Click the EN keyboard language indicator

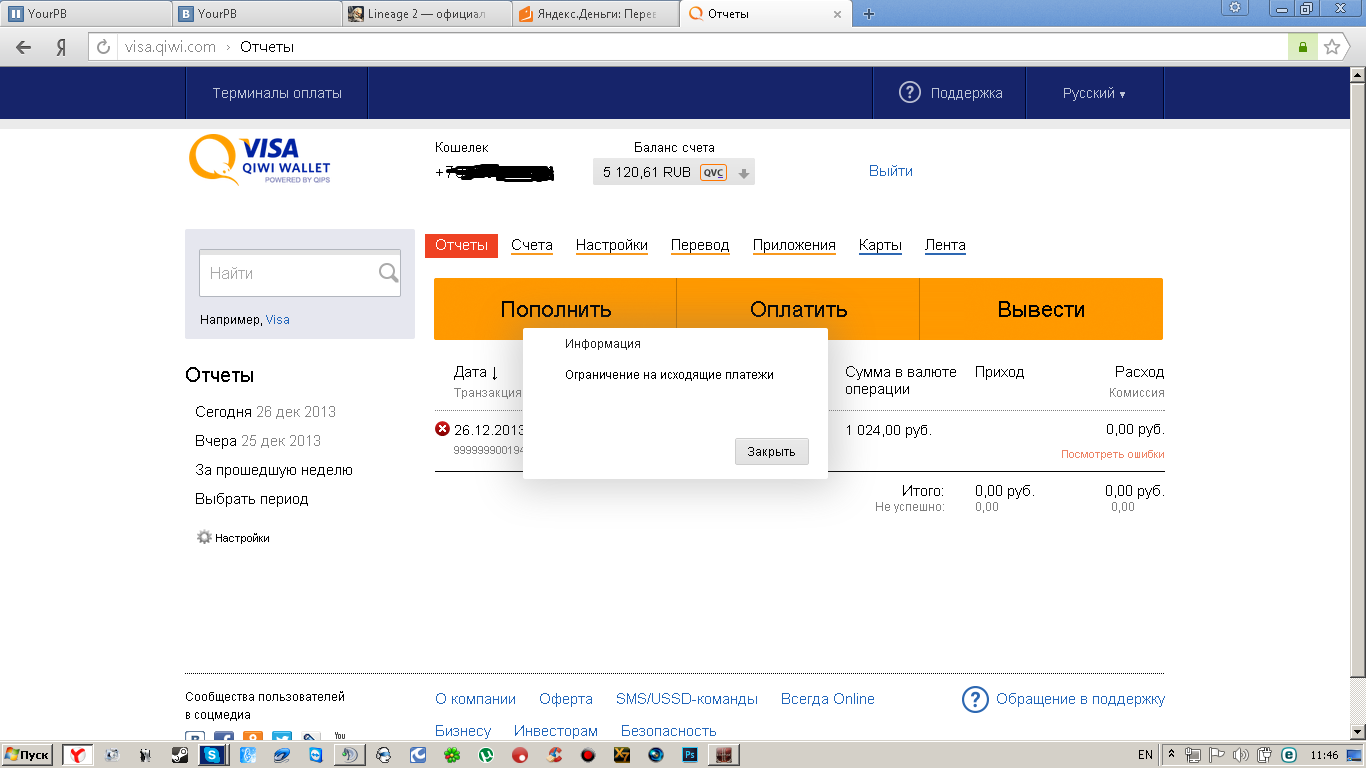[1145, 755]
